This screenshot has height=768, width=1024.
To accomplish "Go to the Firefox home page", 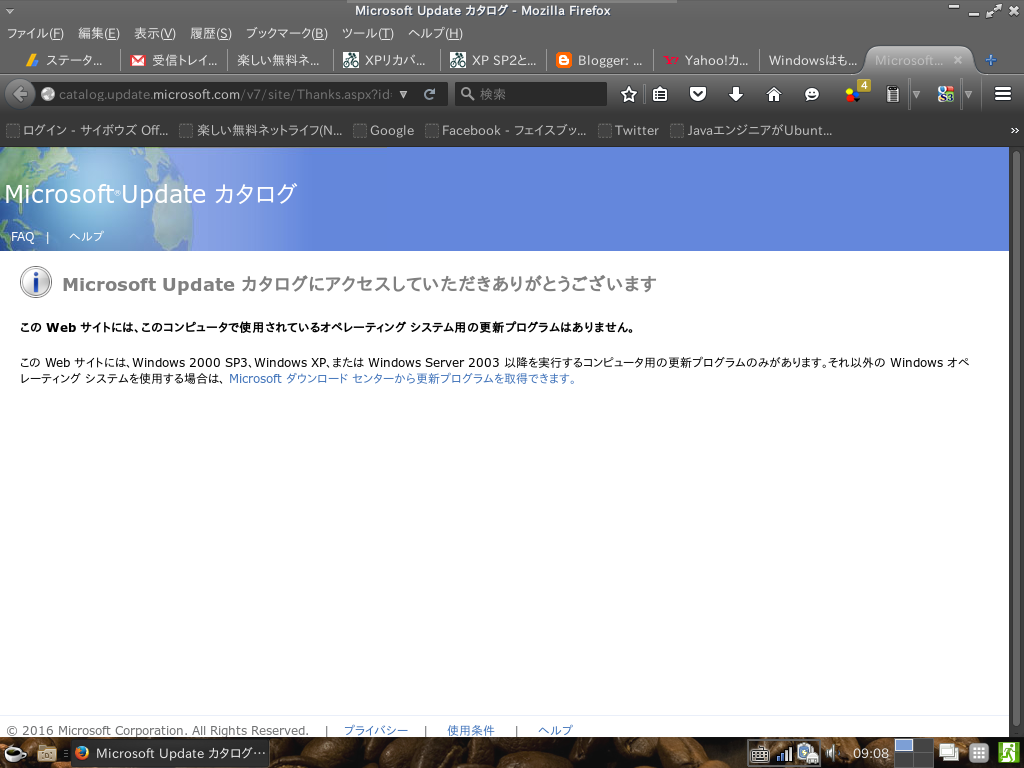I will tap(774, 95).
